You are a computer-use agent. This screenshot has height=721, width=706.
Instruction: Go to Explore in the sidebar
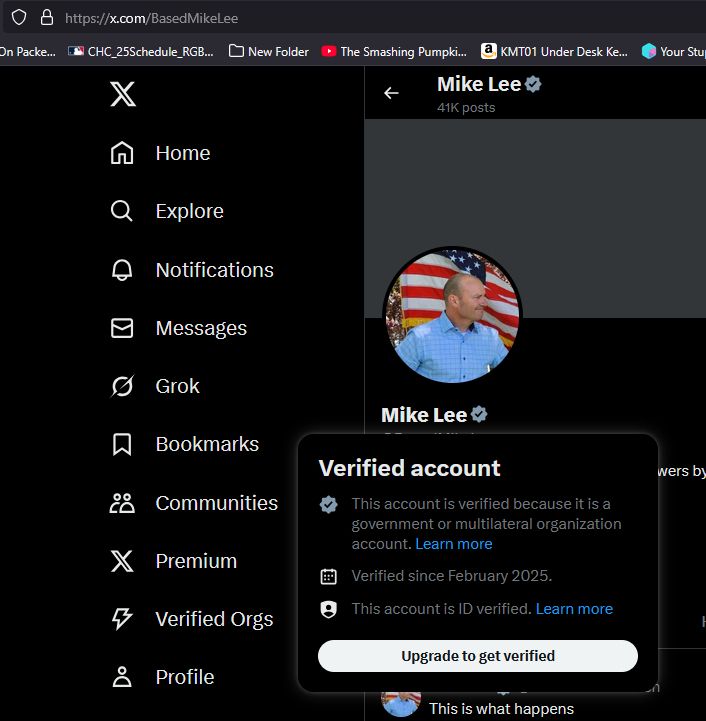pyautogui.click(x=167, y=211)
